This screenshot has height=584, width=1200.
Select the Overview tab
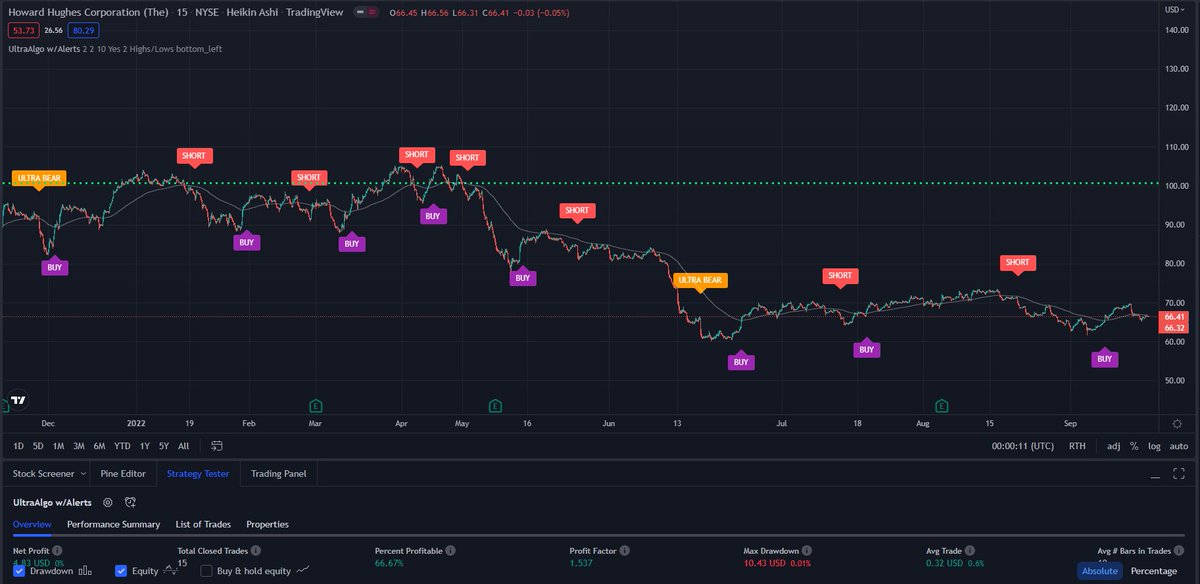click(32, 524)
